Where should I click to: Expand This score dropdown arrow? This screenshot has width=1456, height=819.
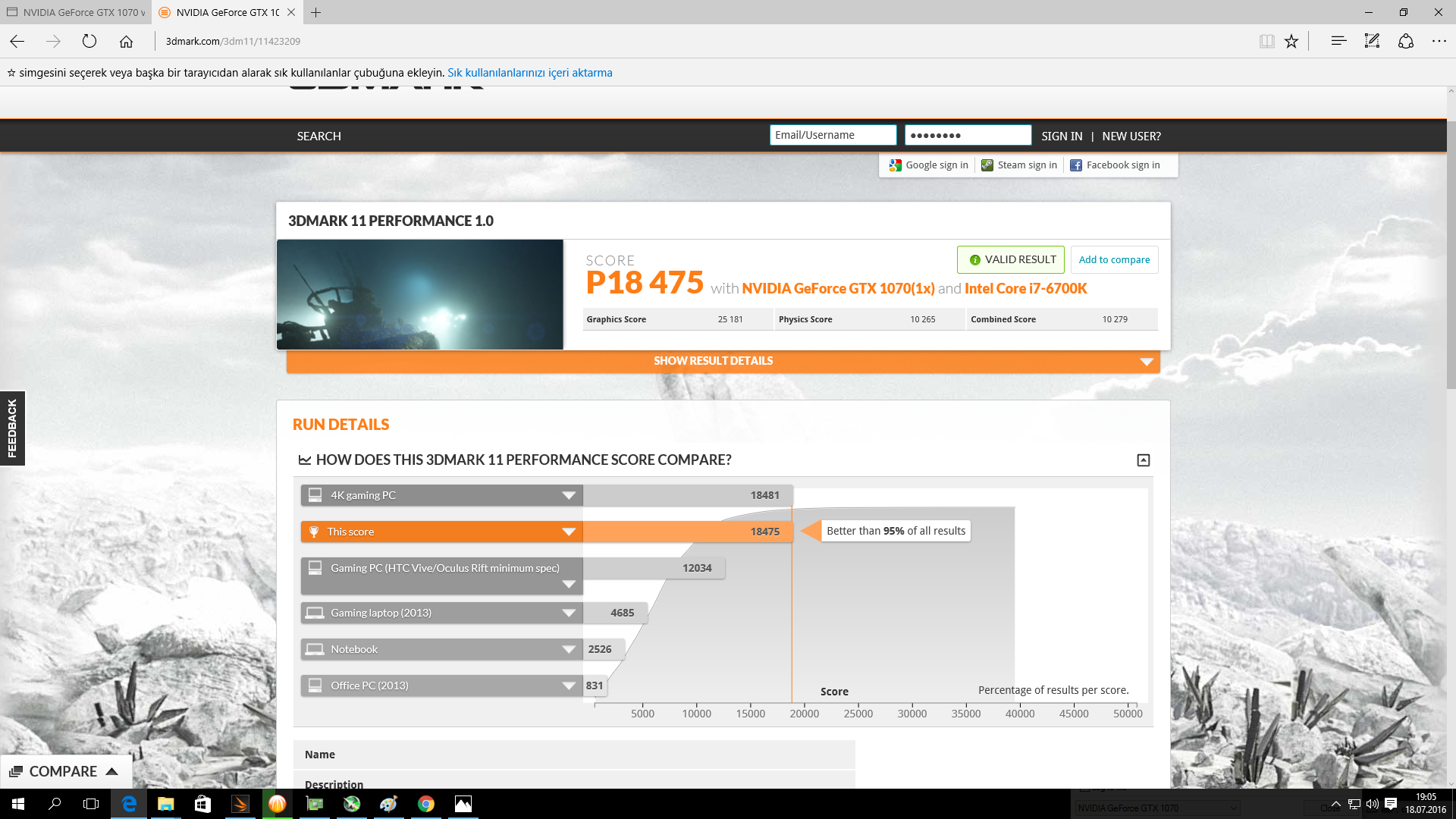pos(569,532)
